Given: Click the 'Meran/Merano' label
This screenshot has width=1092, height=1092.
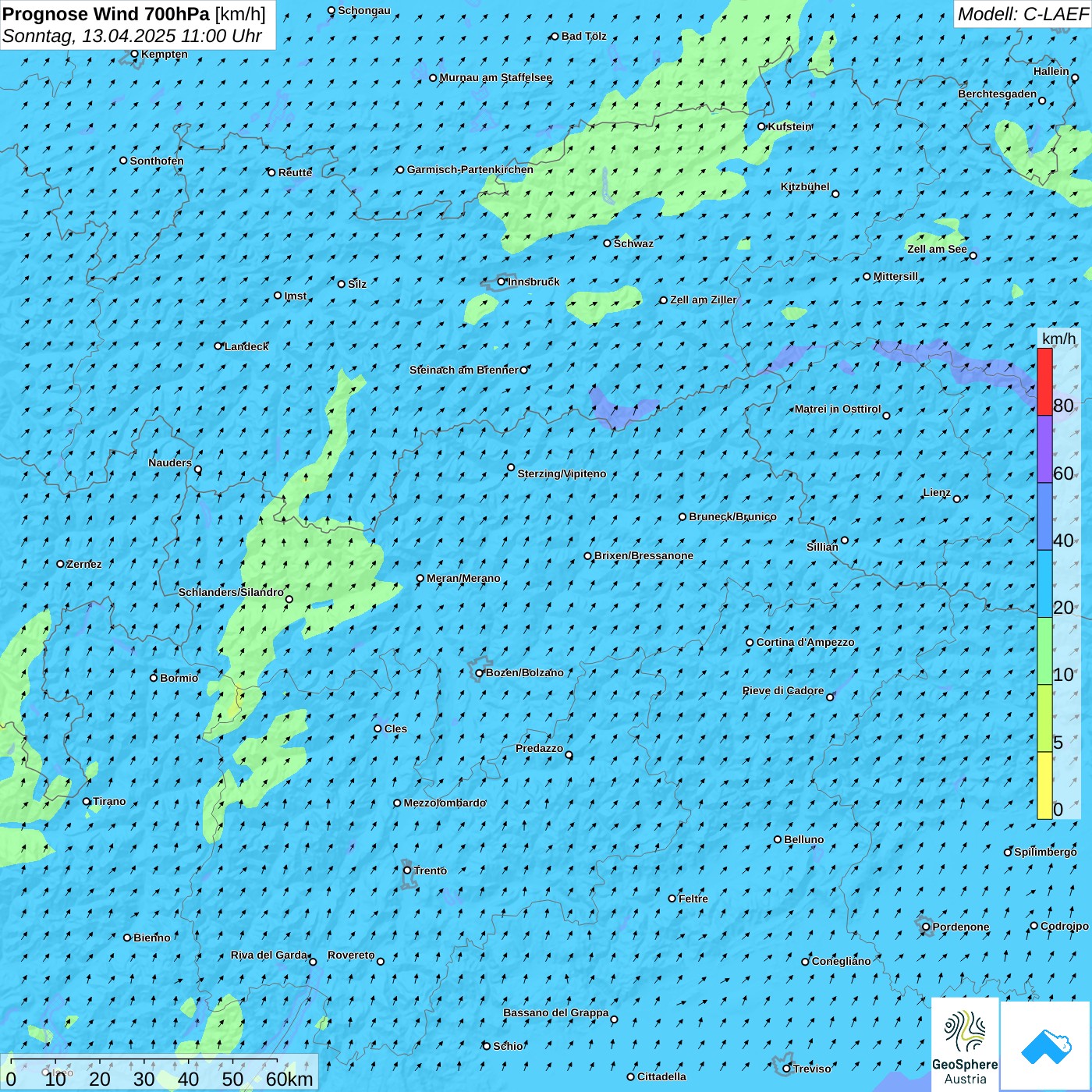Looking at the screenshot, I should coord(463,578).
